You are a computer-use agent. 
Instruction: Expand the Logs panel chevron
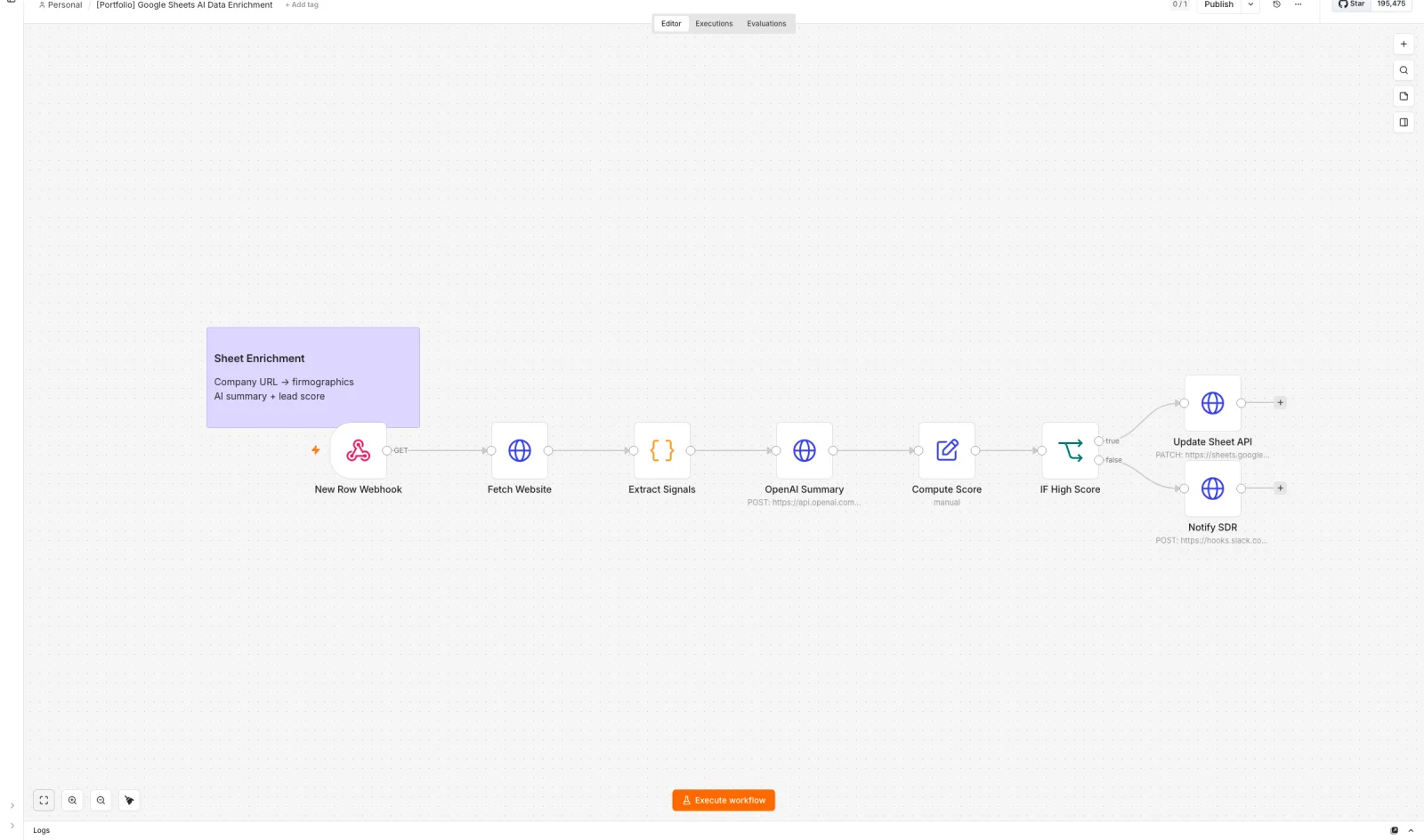click(1411, 830)
